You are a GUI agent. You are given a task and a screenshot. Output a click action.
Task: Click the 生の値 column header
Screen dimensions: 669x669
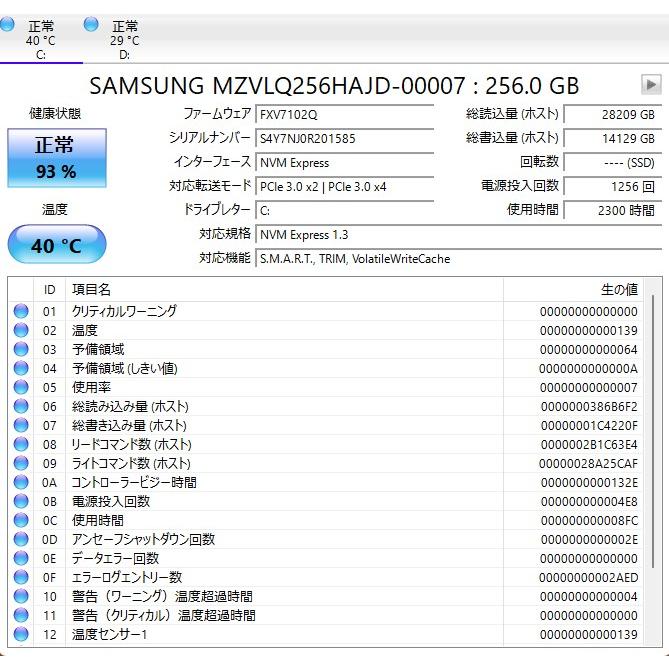[573, 290]
